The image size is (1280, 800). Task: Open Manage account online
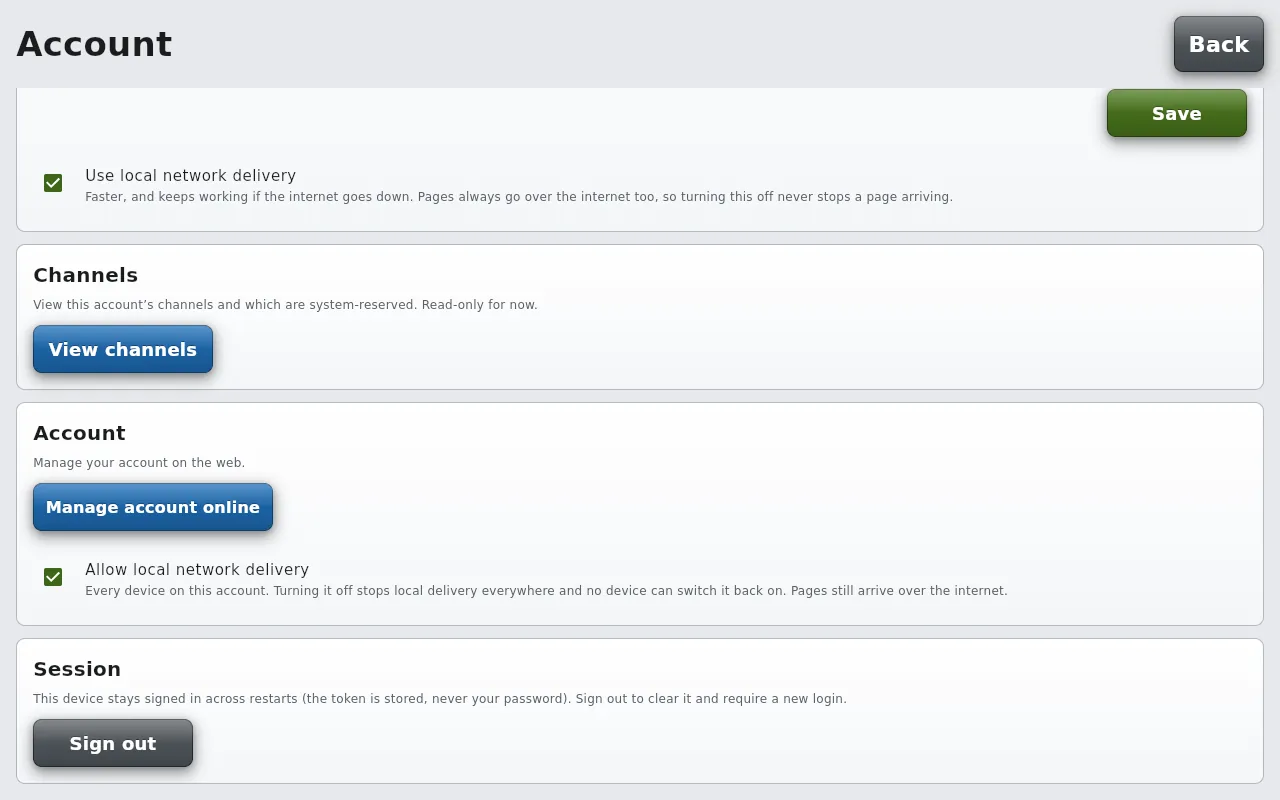point(153,507)
